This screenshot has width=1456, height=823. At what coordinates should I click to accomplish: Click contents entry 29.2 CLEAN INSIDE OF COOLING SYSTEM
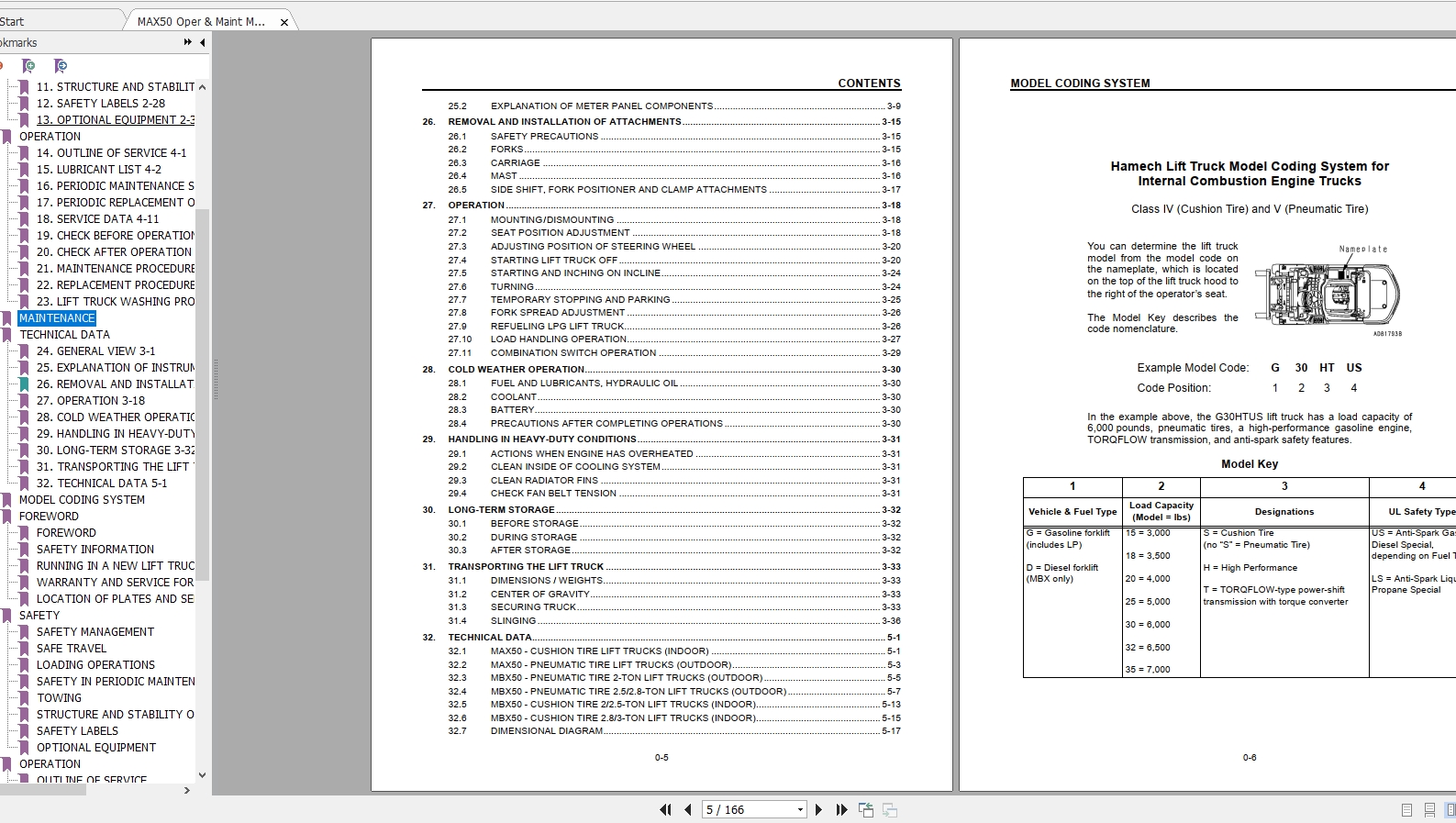(673, 467)
